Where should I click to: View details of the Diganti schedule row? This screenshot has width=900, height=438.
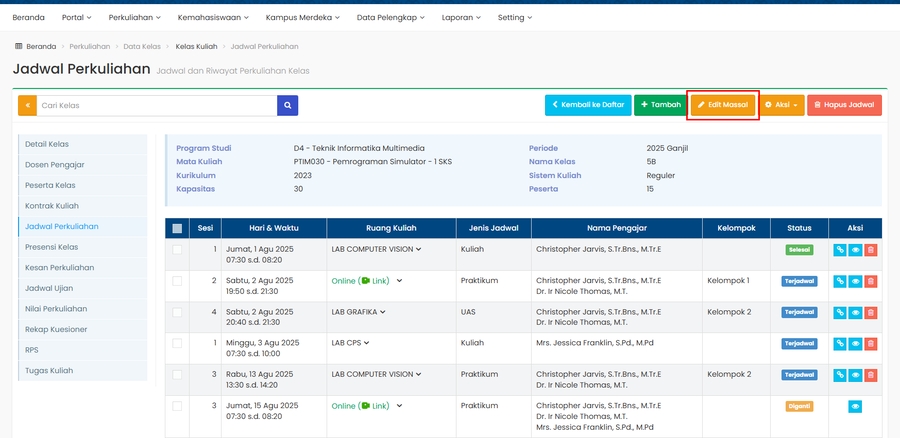click(x=855, y=407)
